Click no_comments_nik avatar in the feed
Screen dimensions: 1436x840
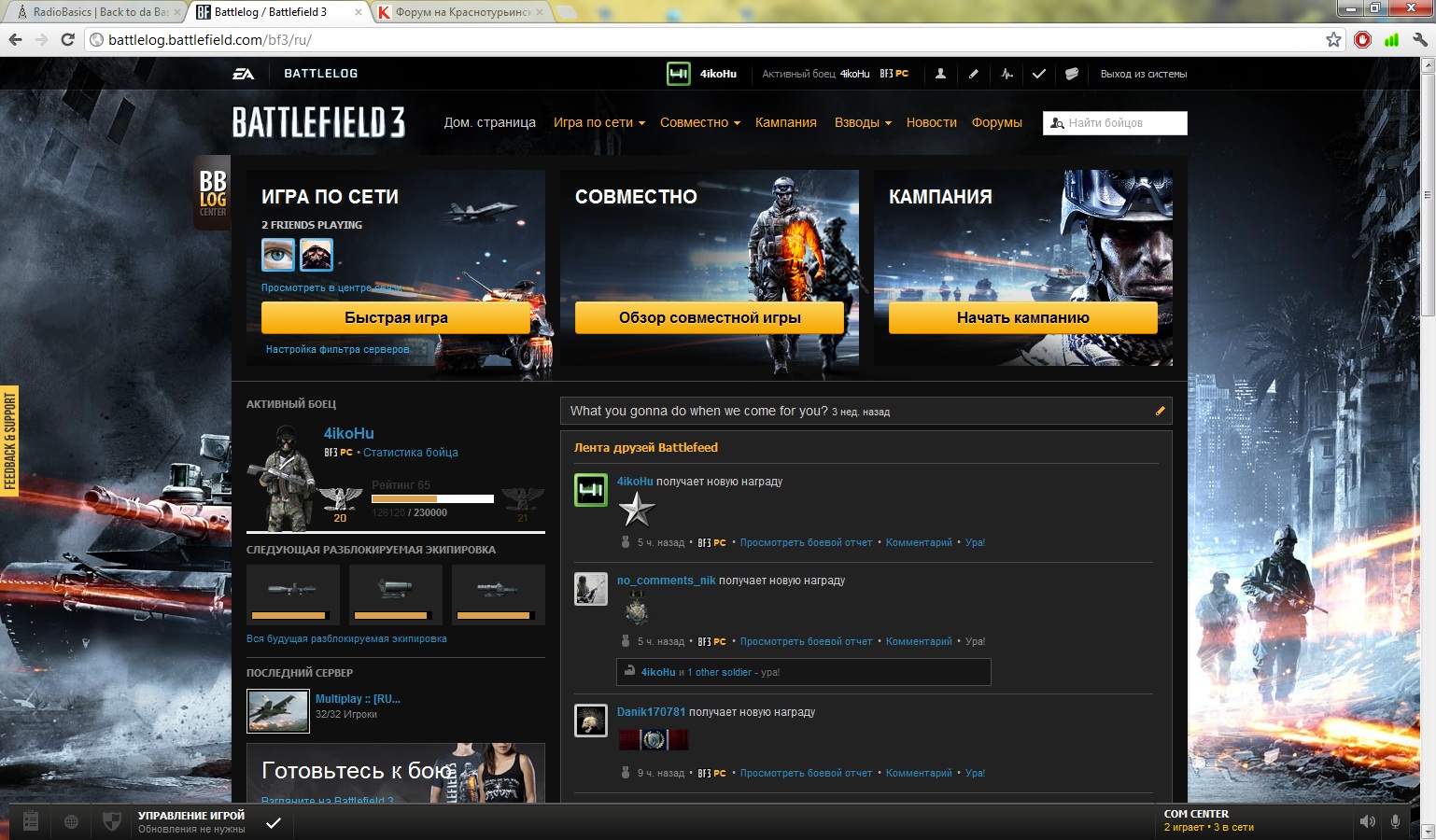(590, 589)
